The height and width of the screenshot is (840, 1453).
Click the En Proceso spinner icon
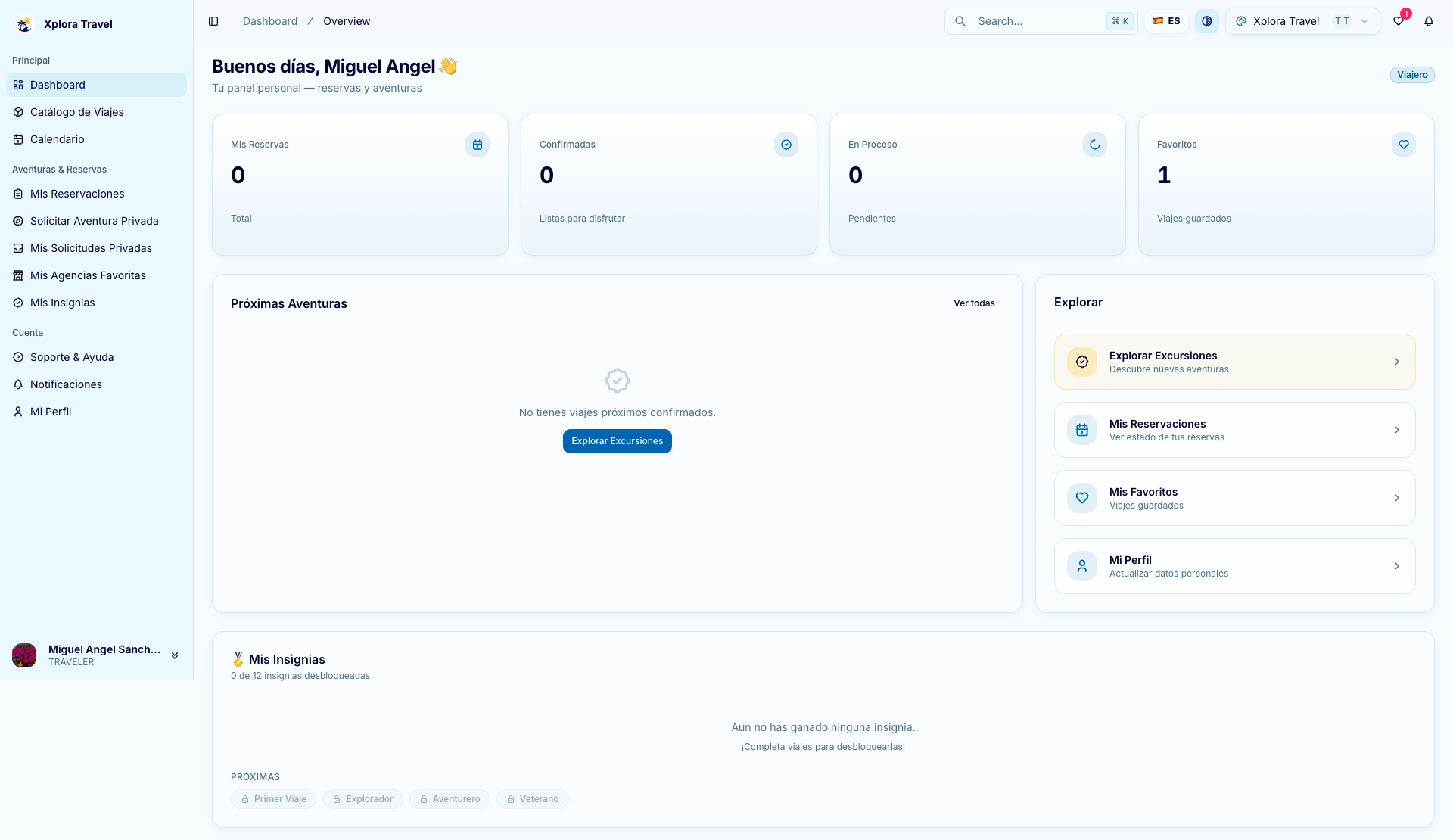tap(1095, 145)
